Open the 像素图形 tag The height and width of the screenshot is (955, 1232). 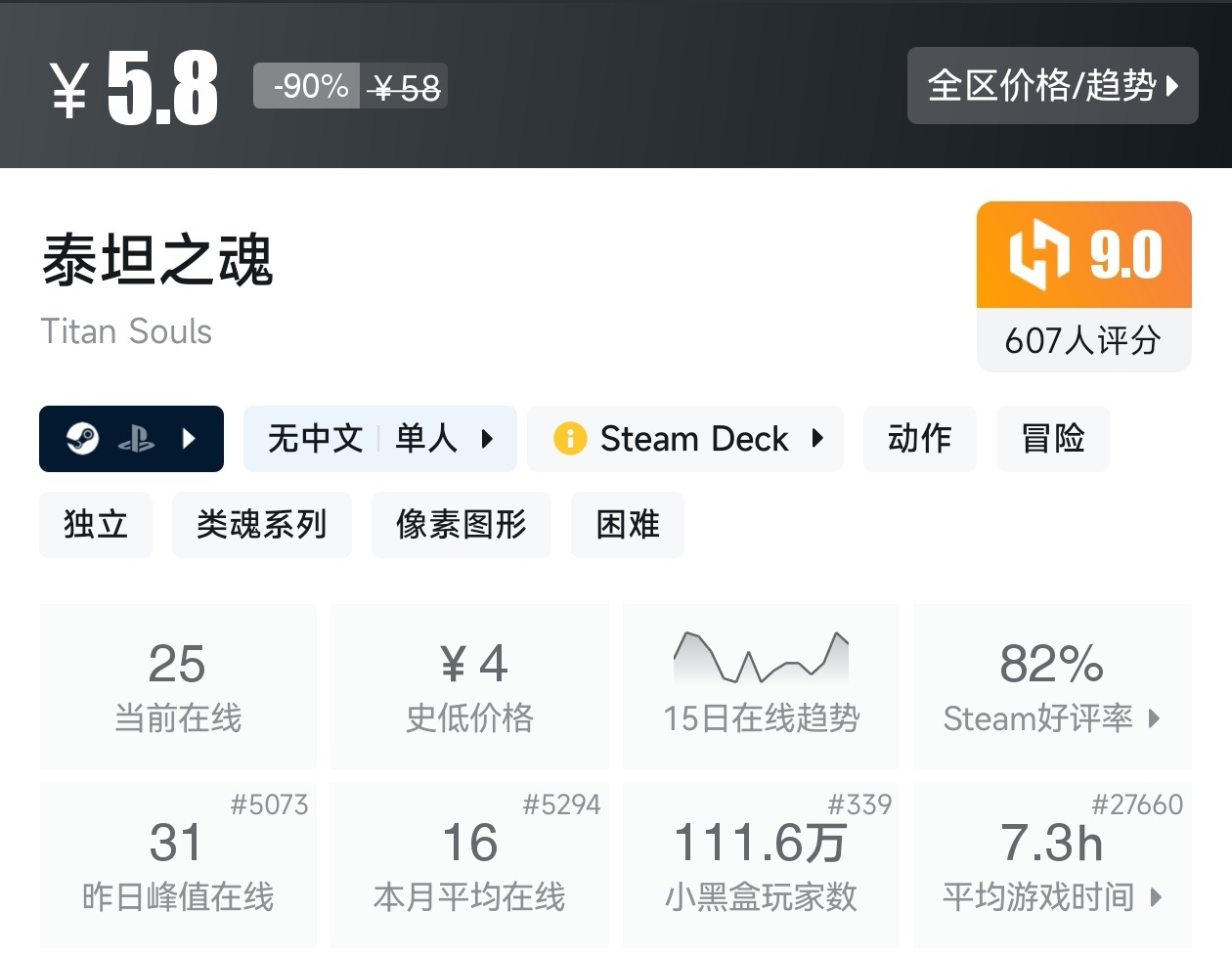461,525
